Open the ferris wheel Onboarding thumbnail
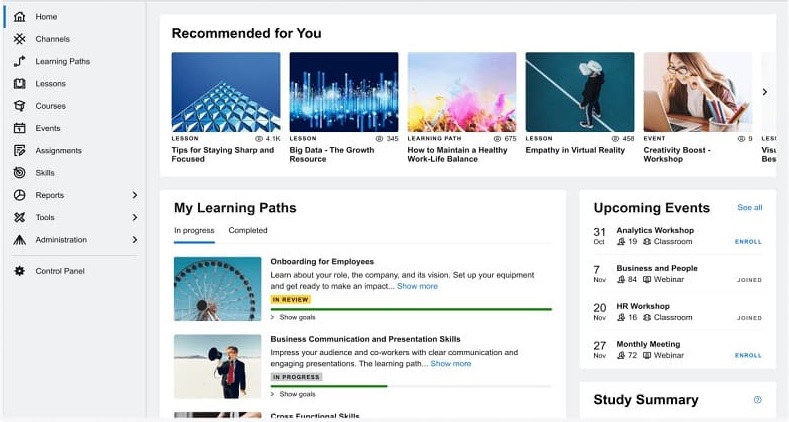789x422 pixels. (x=217, y=289)
